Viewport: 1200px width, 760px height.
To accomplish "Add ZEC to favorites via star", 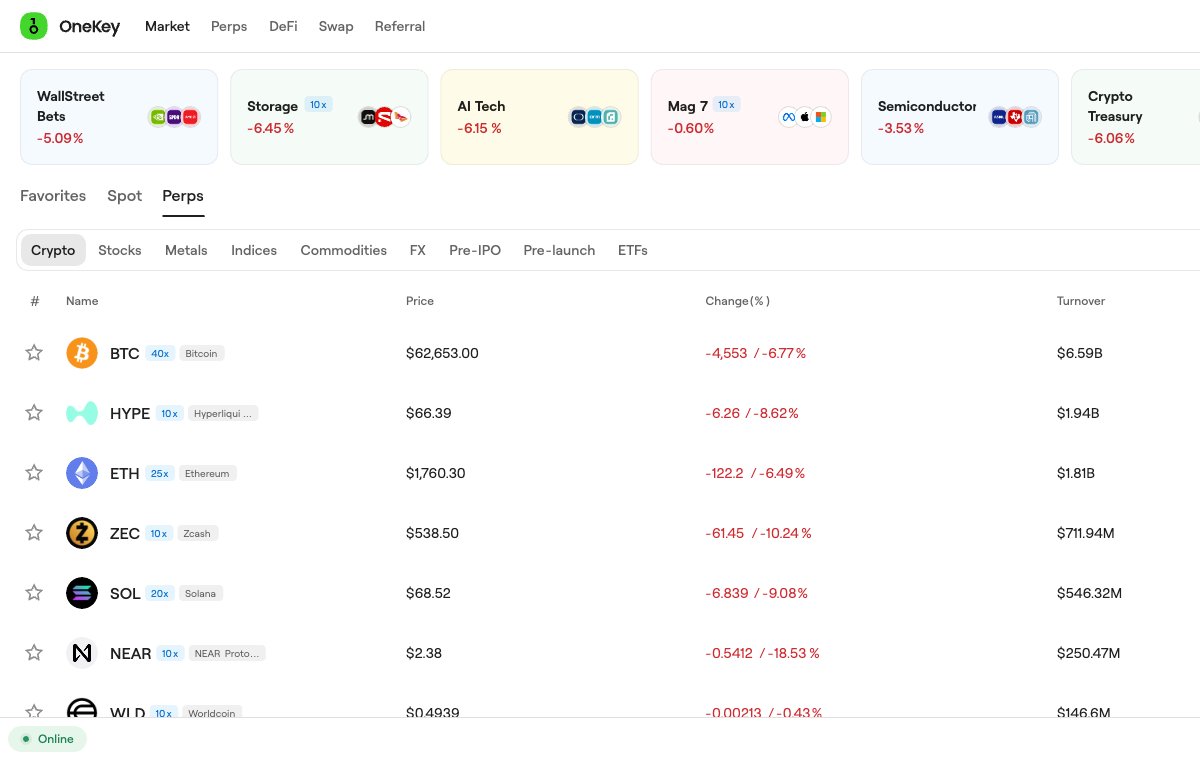I will click(x=34, y=533).
